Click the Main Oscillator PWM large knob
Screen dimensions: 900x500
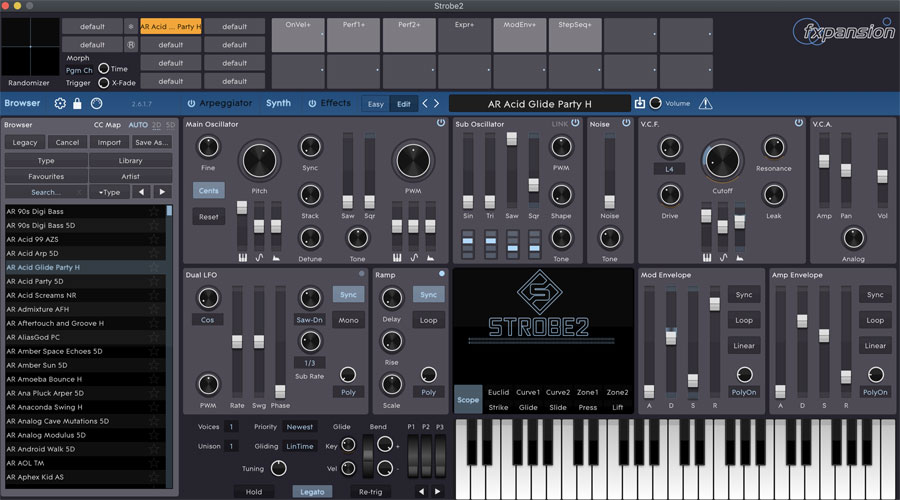point(413,161)
